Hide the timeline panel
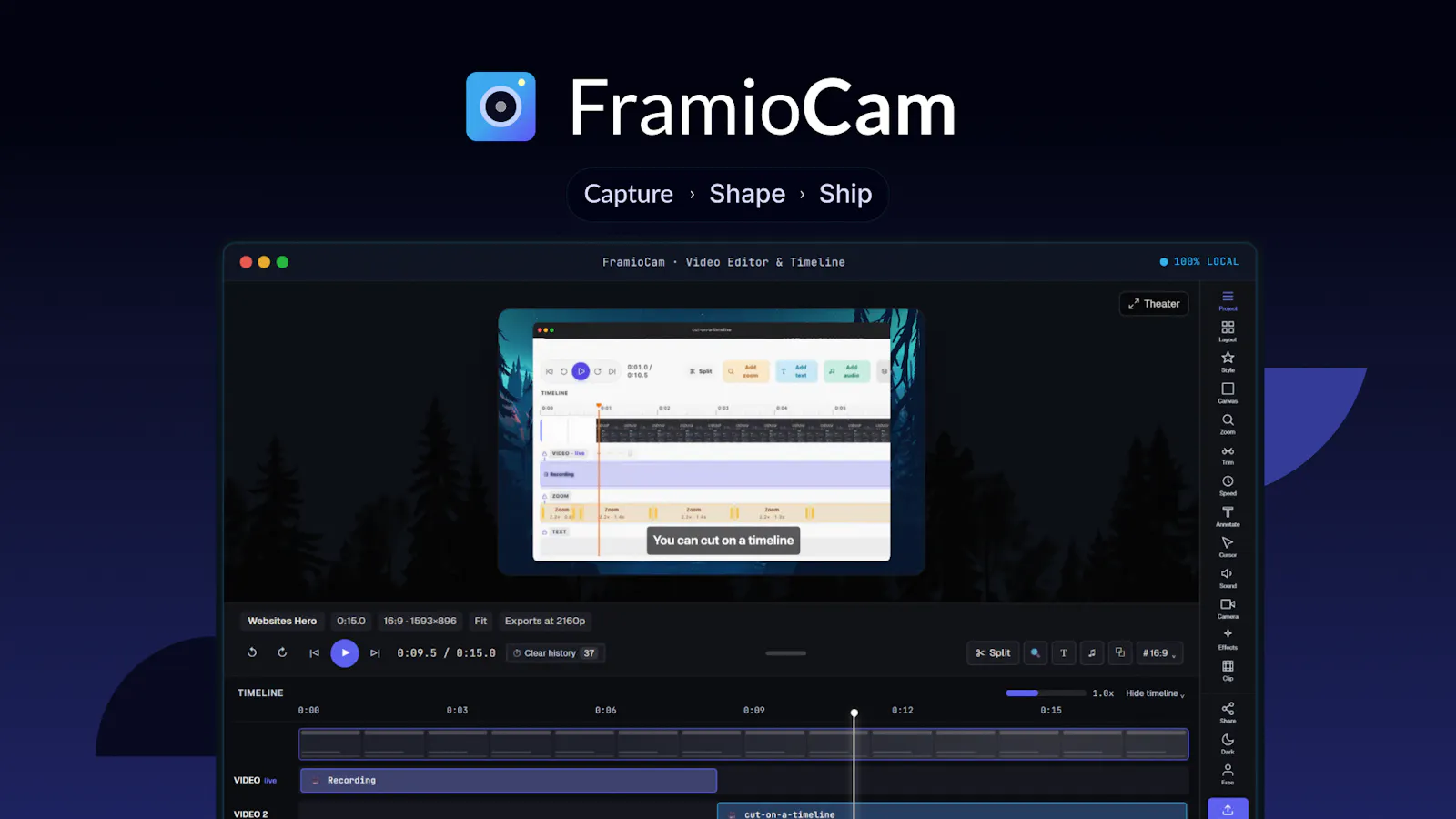 coord(1155,693)
